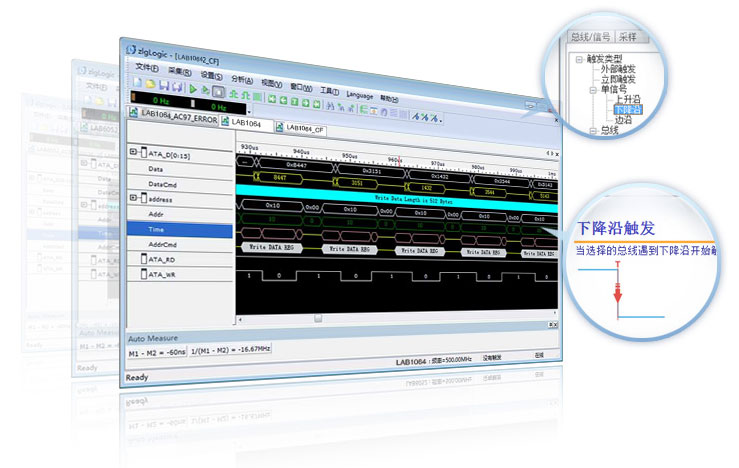Open the 采集 menu

click(180, 72)
